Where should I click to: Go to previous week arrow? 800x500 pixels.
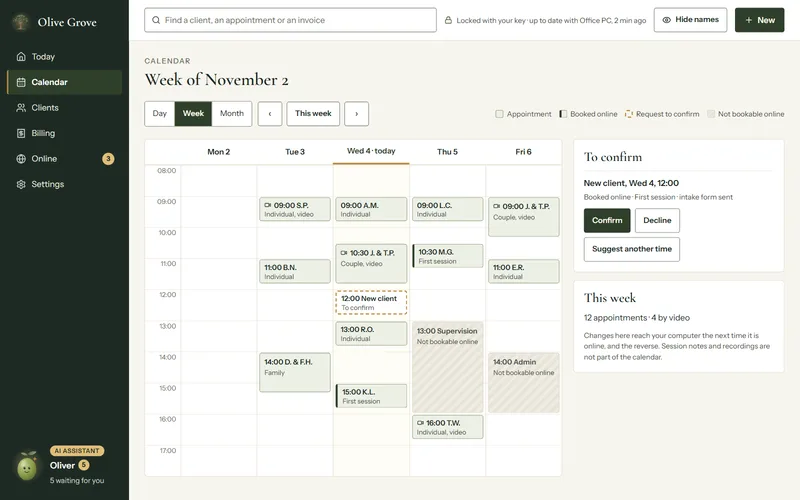(270, 114)
